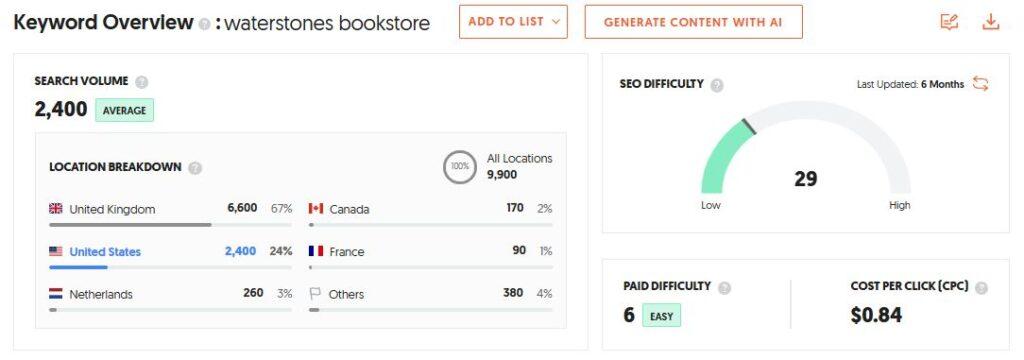Click the Netherlands flag icon
Screen dimensions: 1024x360
(x=56, y=293)
